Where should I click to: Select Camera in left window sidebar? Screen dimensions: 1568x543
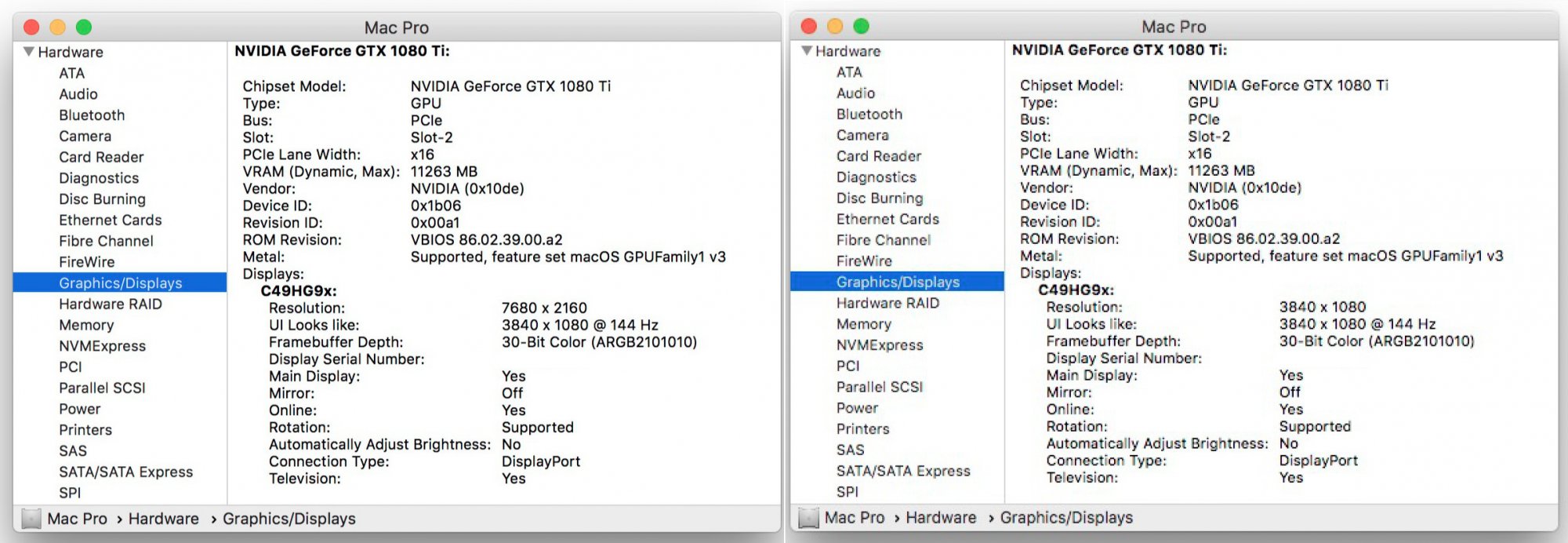85,136
